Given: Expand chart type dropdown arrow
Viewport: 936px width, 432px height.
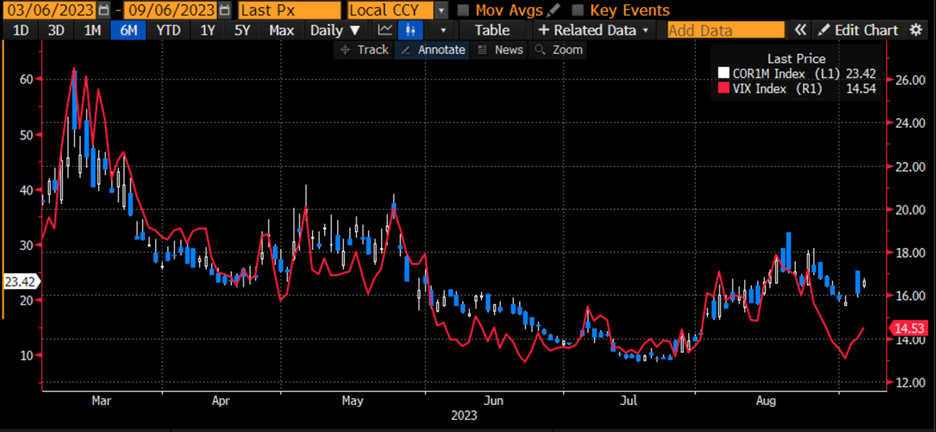Looking at the screenshot, I should (442, 30).
